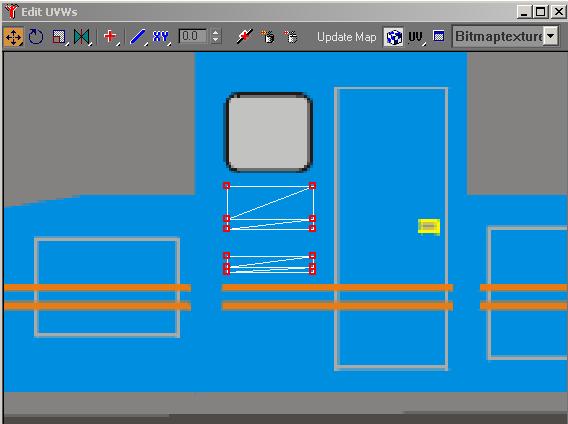
Task: Choose the Scale tool icon
Action: click(59, 37)
